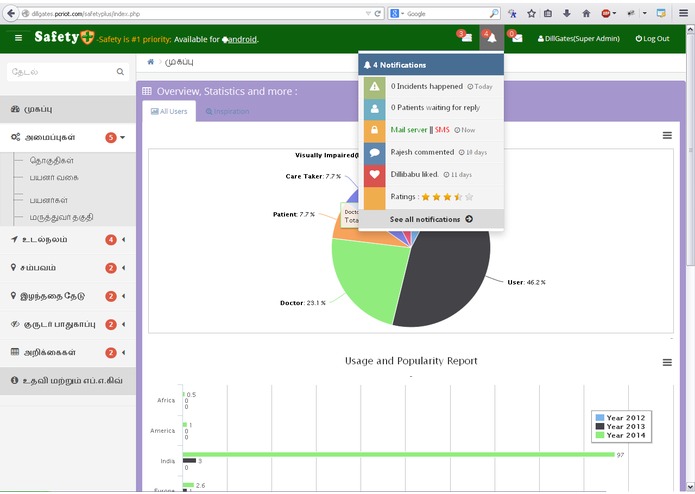Screen dimensions: 695x494
Task: Open the URL bar history dropdown arrow
Action: pyautogui.click(x=368, y=14)
